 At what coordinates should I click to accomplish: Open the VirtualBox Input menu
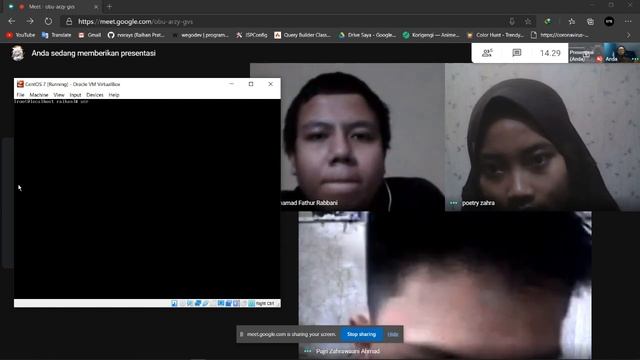[75, 95]
